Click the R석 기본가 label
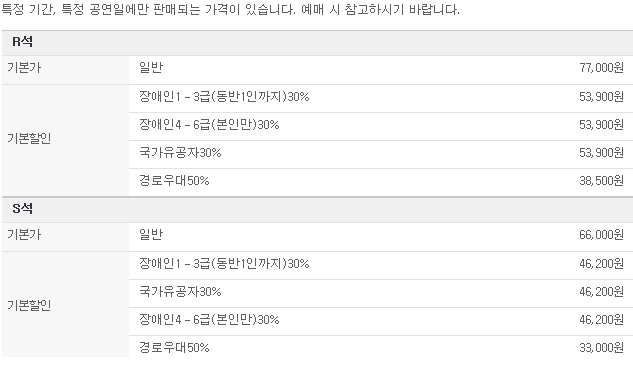The height and width of the screenshot is (365, 633). [24, 67]
